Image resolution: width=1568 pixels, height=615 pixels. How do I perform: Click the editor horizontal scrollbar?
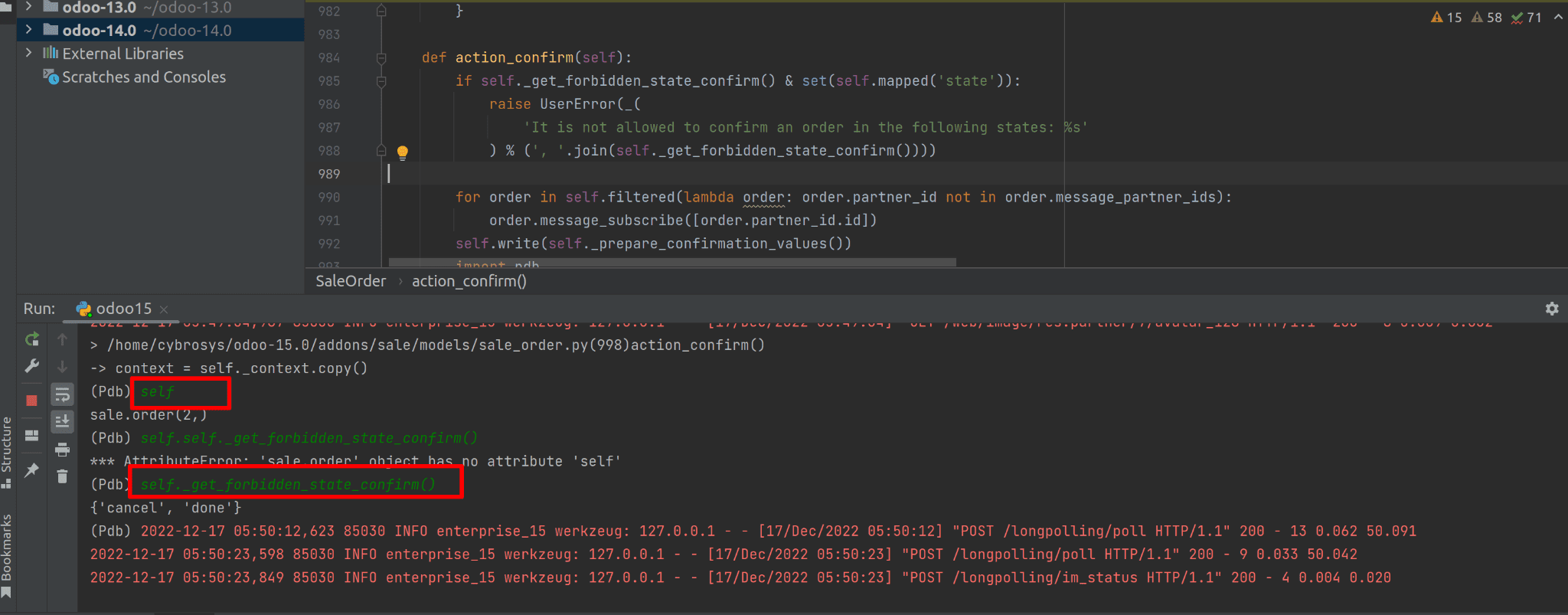pyautogui.click(x=672, y=263)
